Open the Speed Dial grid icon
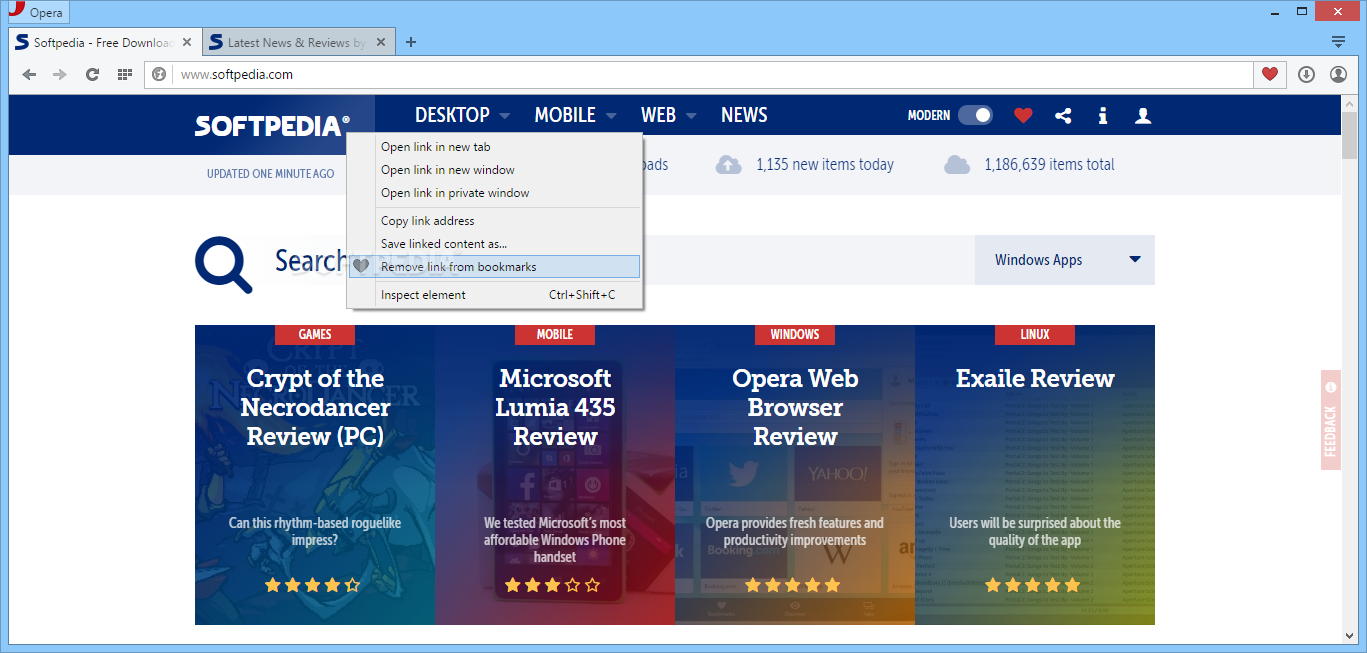Screen dimensions: 1367x653 125,74
